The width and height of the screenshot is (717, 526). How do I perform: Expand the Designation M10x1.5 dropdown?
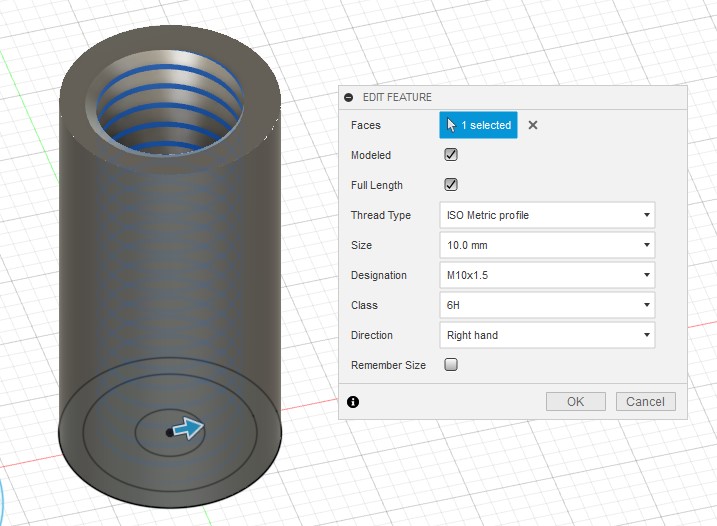click(x=547, y=275)
